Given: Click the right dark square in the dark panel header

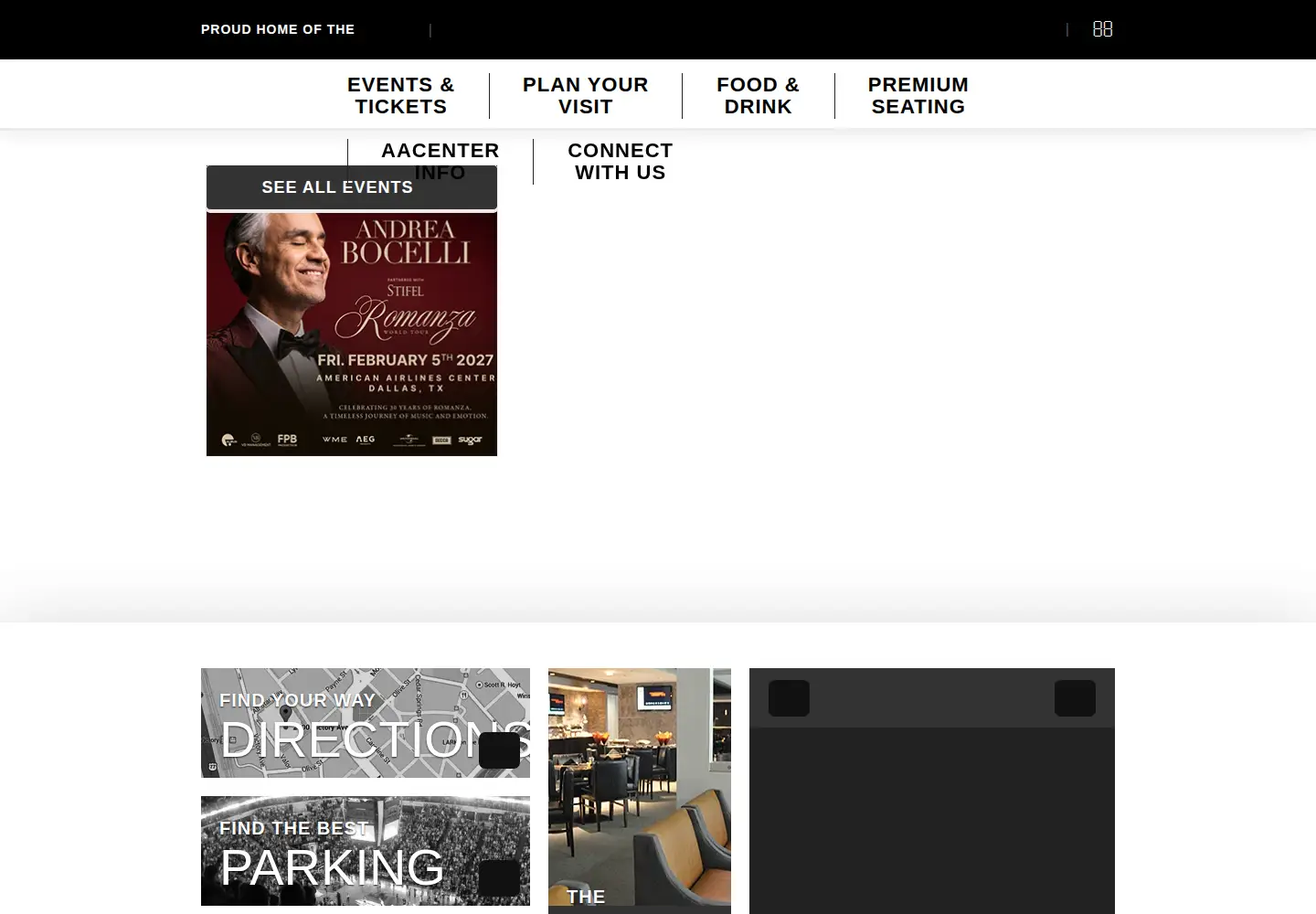Looking at the screenshot, I should (x=1075, y=698).
